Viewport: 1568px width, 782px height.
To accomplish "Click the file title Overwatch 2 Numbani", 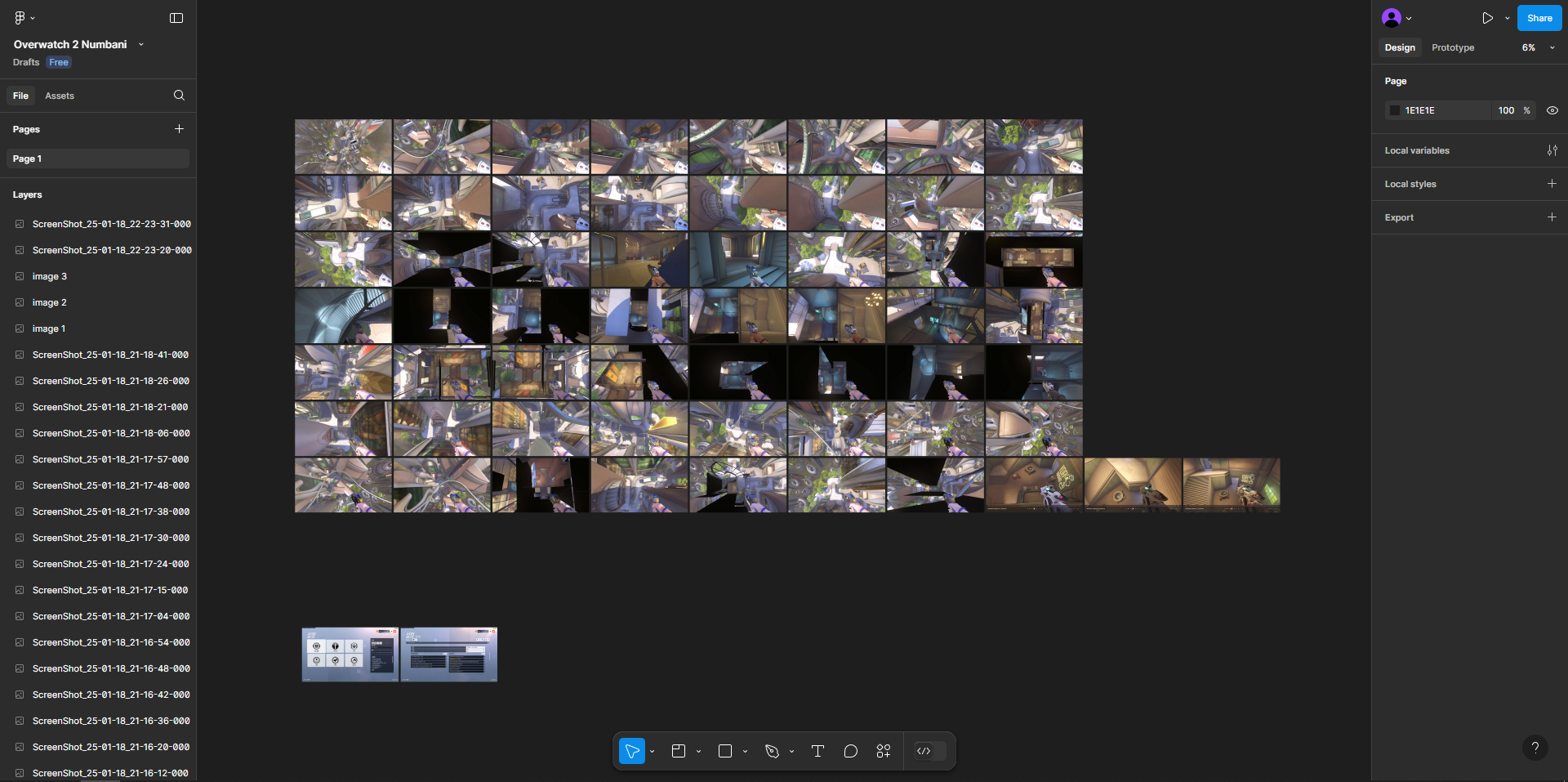I will click(70, 44).
